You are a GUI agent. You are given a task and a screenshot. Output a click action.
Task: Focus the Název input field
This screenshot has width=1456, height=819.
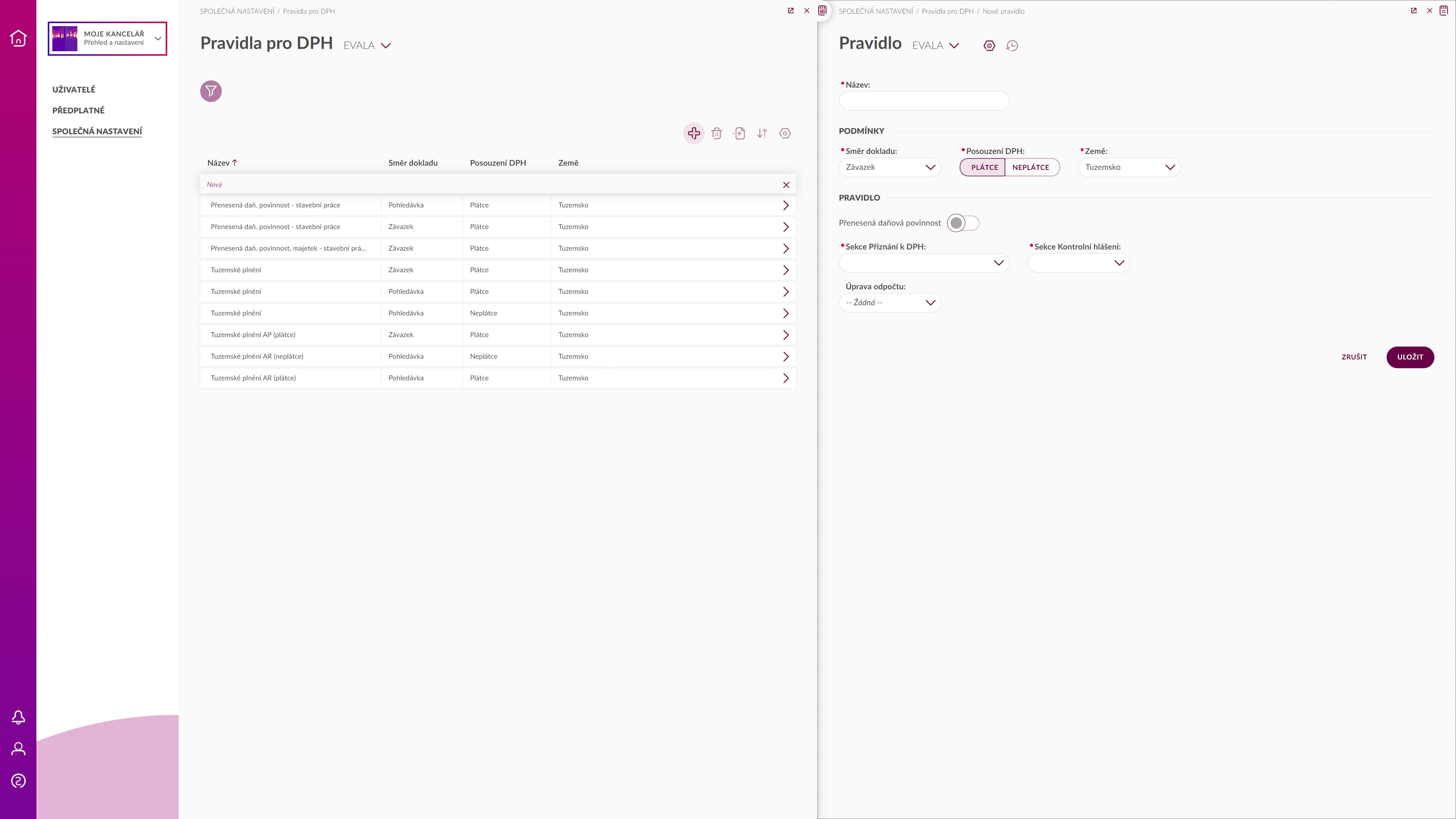[924, 100]
